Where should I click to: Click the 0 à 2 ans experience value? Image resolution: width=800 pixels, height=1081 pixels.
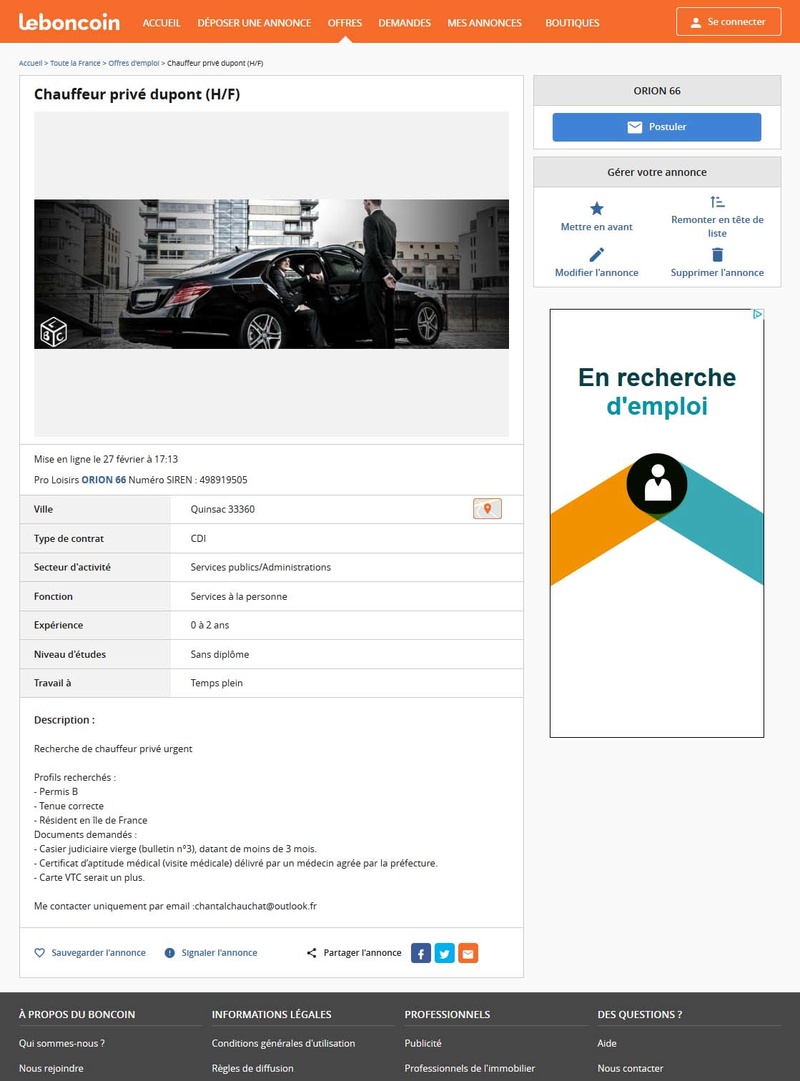tap(210, 625)
